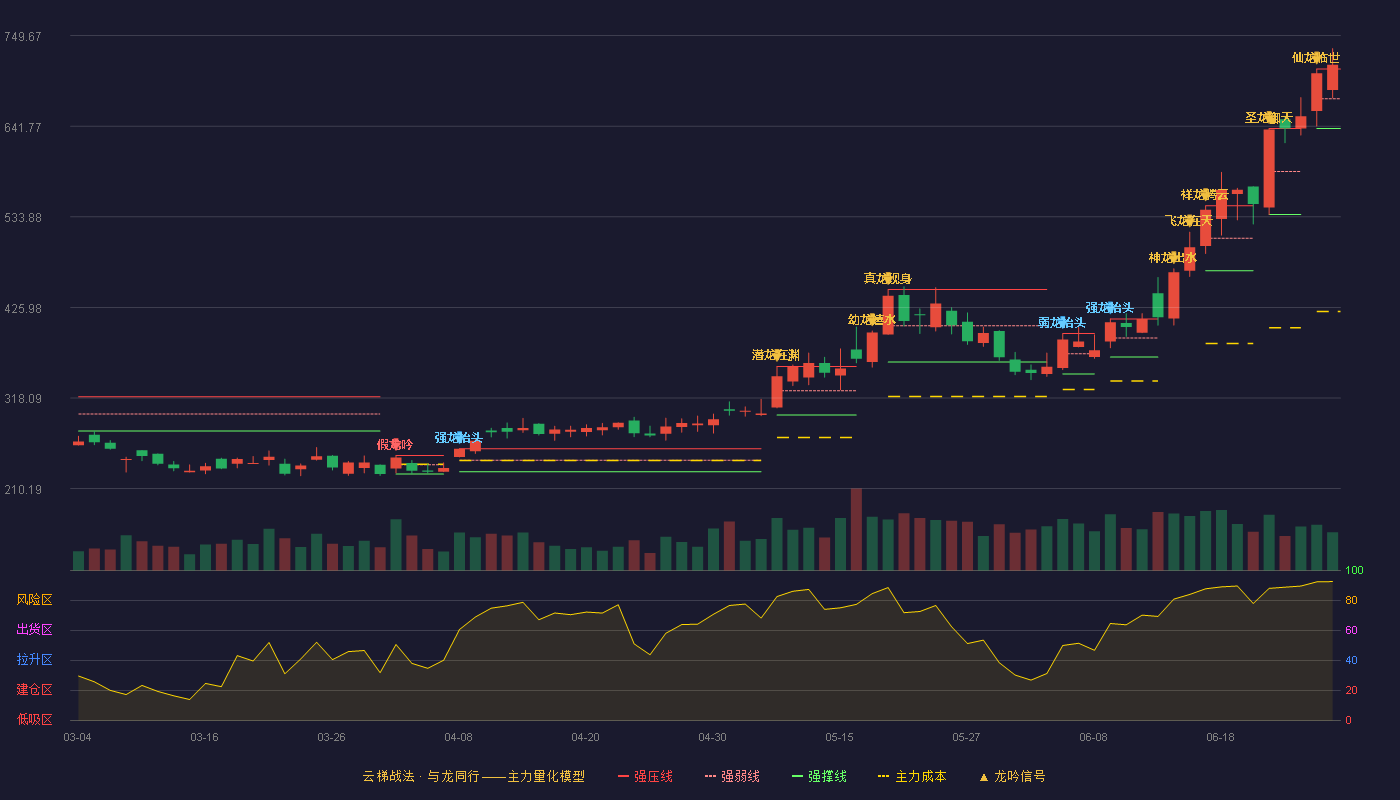This screenshot has height=800, width=1400.
Task: Click the blue 40 indicator scale label
Action: pyautogui.click(x=1351, y=660)
